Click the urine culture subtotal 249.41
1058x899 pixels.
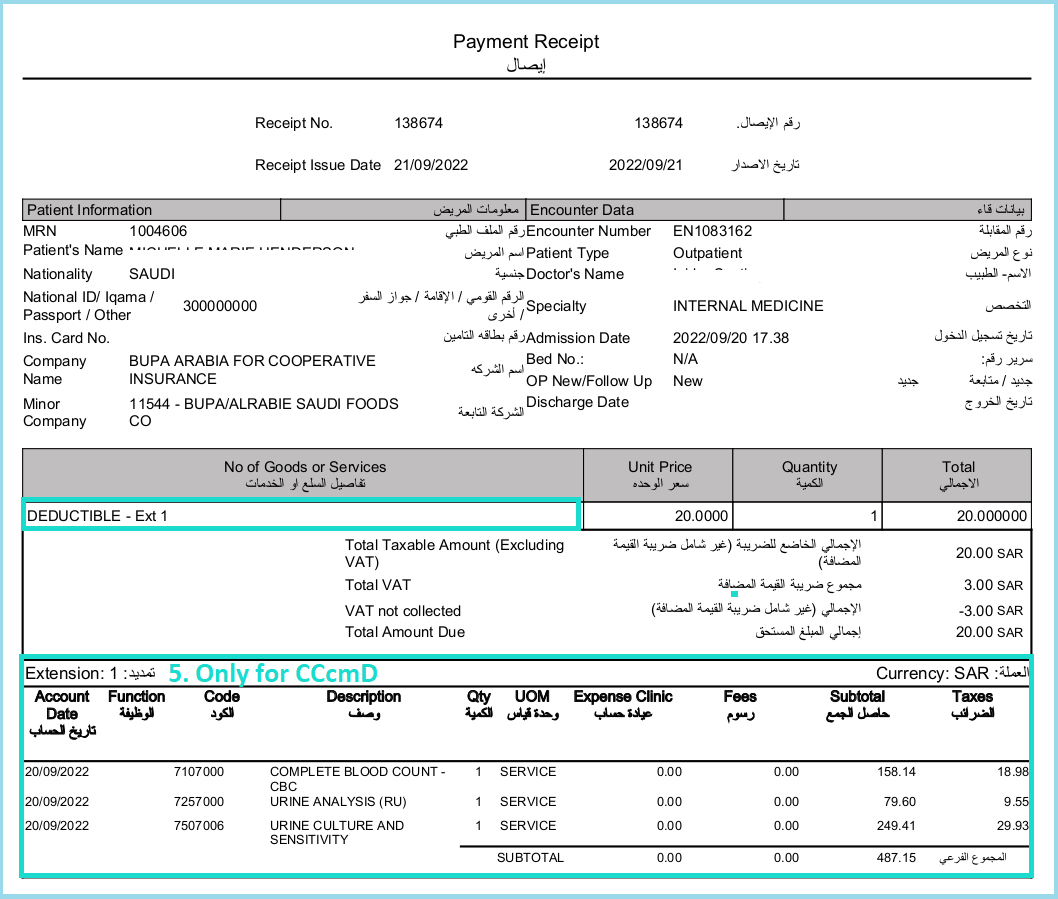(896, 825)
